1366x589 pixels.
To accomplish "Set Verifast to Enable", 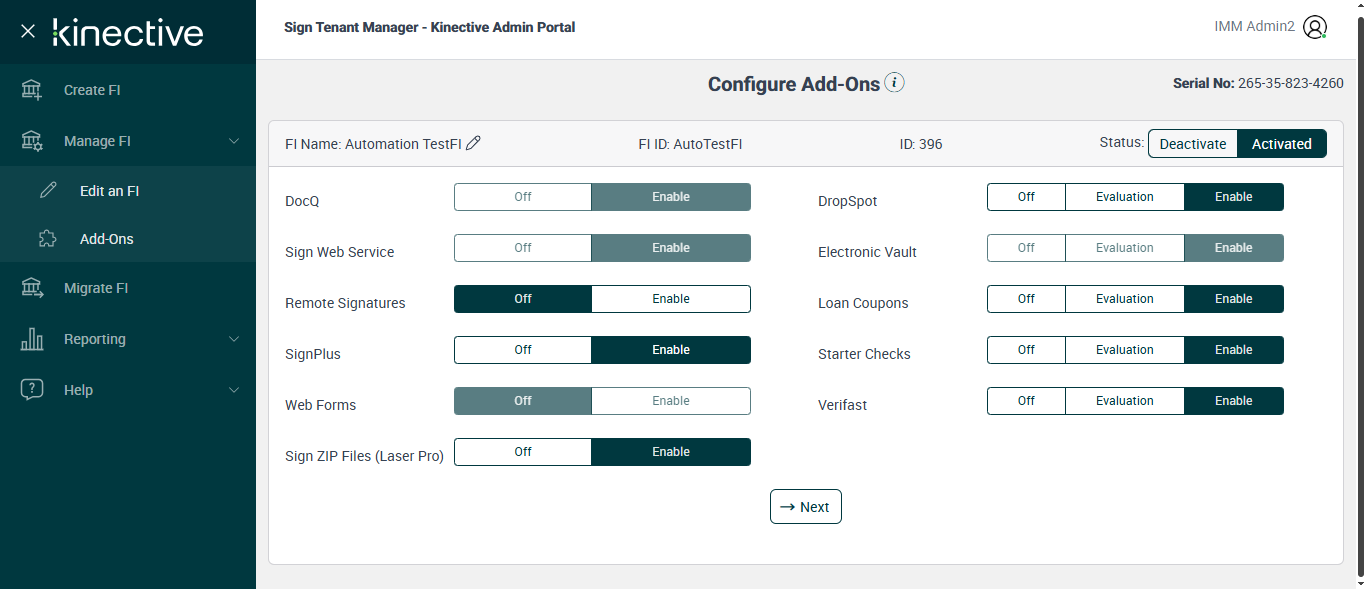I will click(1234, 401).
